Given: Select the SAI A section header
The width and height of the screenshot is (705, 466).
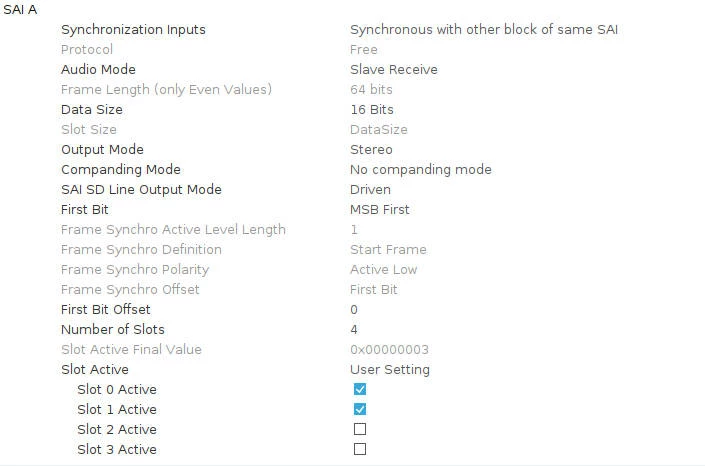Looking at the screenshot, I should pyautogui.click(x=20, y=9).
